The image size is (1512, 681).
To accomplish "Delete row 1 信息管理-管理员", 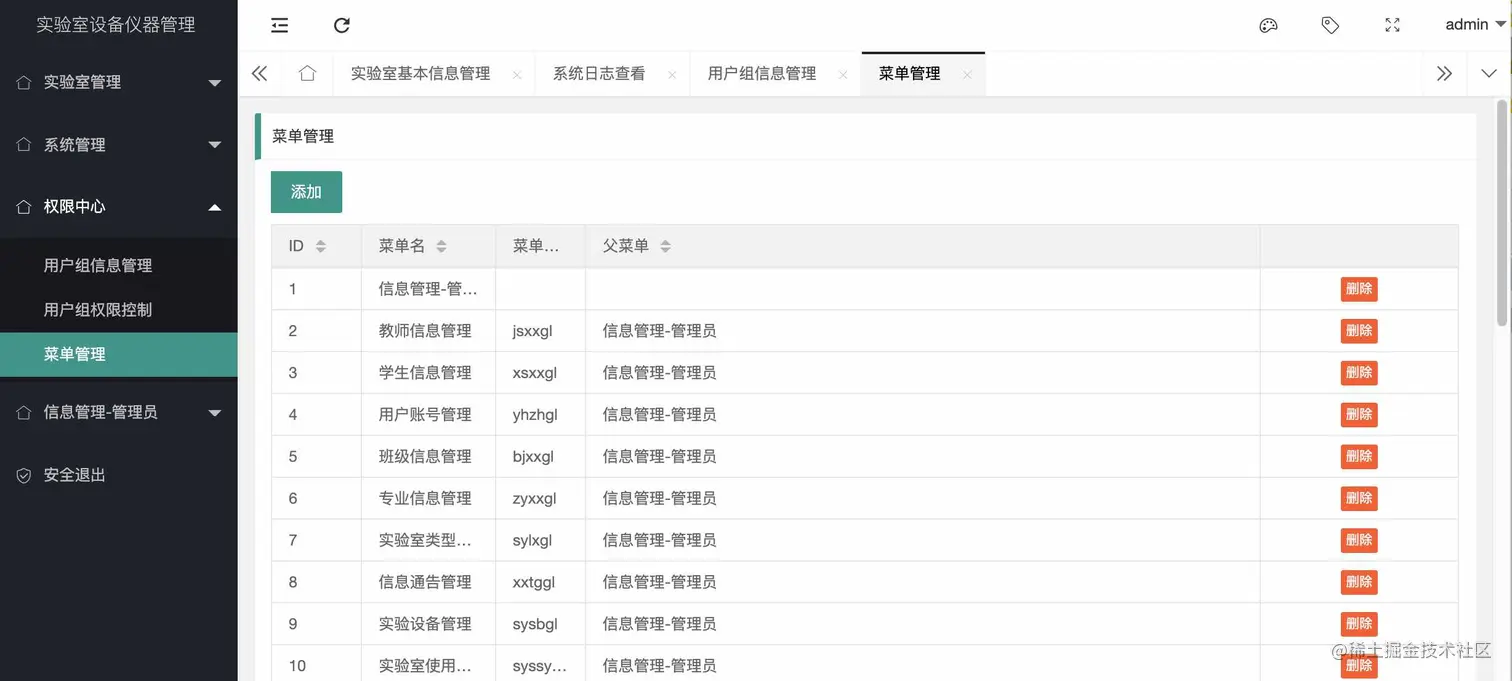I will click(1359, 289).
